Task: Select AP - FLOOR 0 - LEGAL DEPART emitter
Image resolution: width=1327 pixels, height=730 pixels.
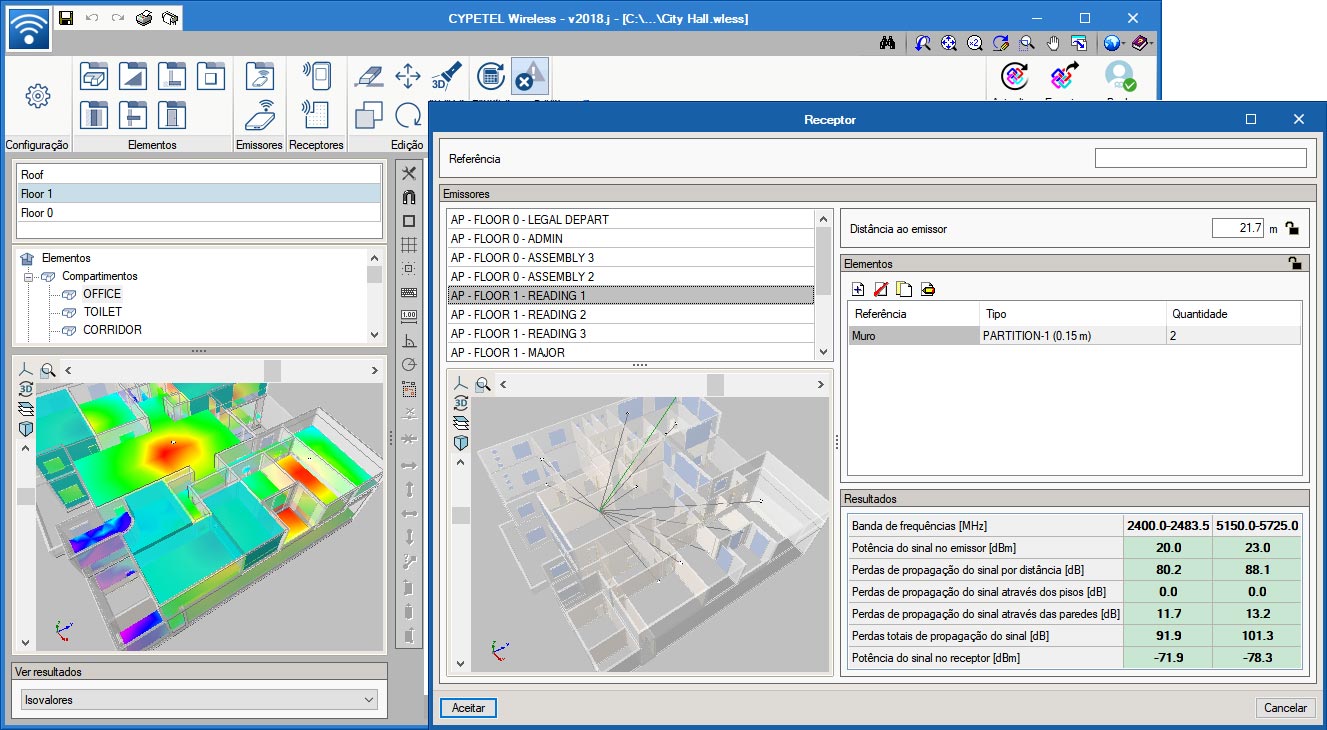Action: point(630,219)
